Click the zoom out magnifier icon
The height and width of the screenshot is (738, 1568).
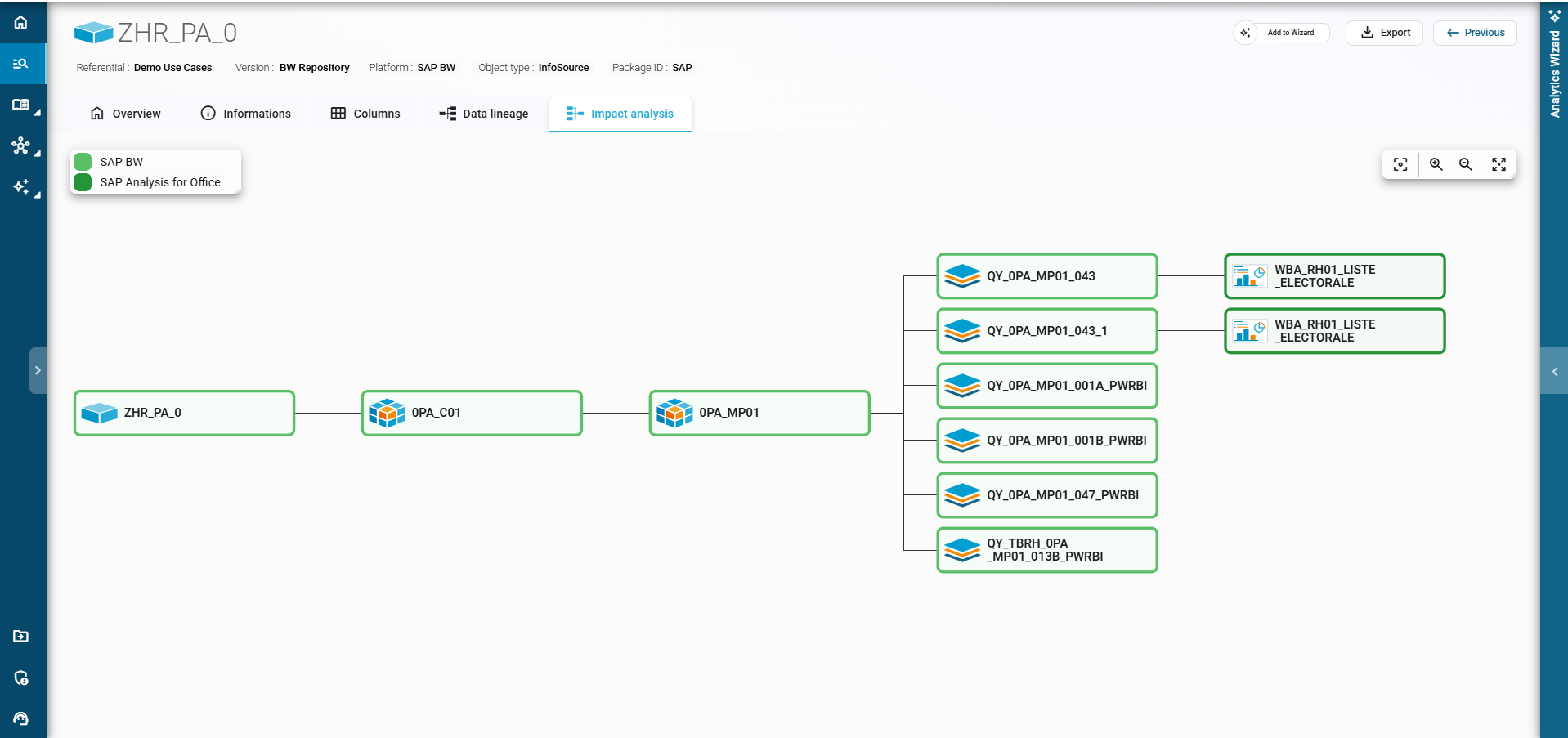tap(1466, 164)
